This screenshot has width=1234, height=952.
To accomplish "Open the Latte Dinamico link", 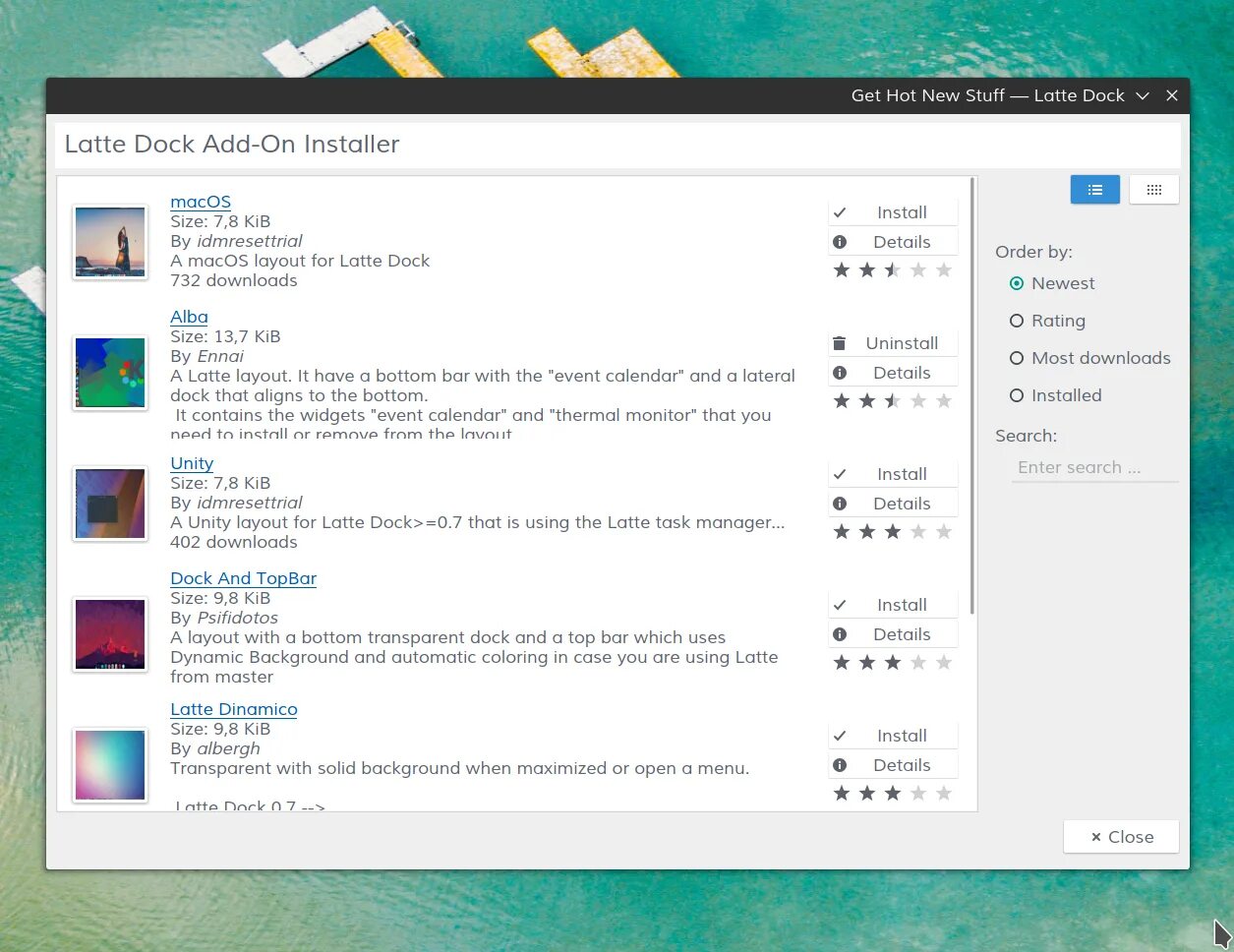I will point(234,709).
